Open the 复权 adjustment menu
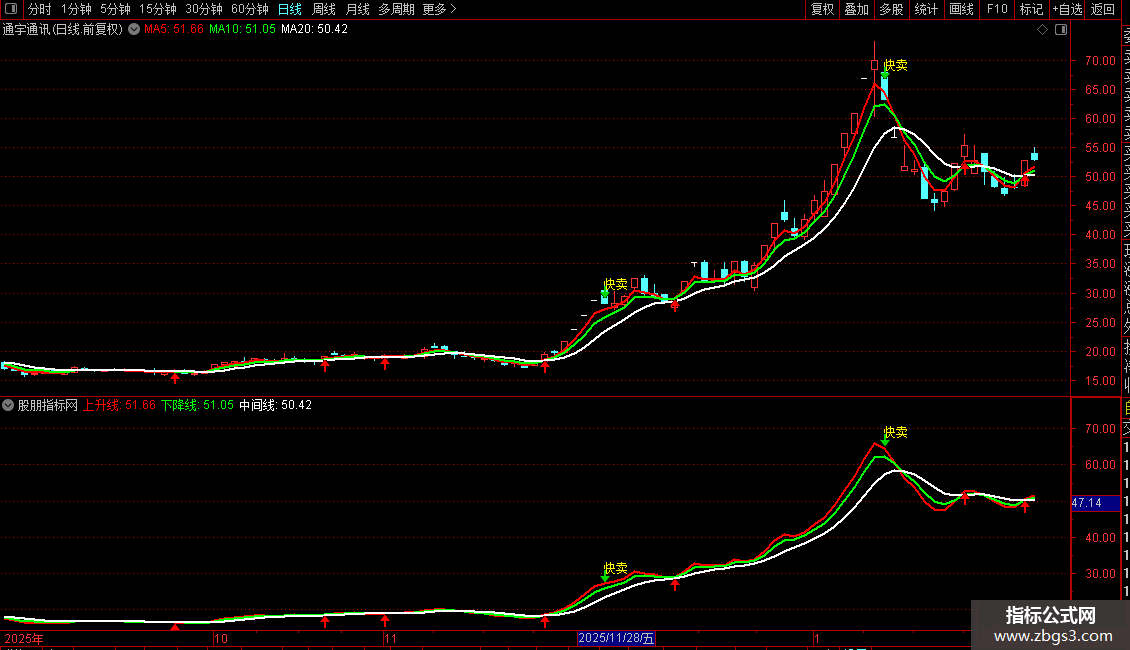Screen dimensions: 1130x650 coord(822,9)
